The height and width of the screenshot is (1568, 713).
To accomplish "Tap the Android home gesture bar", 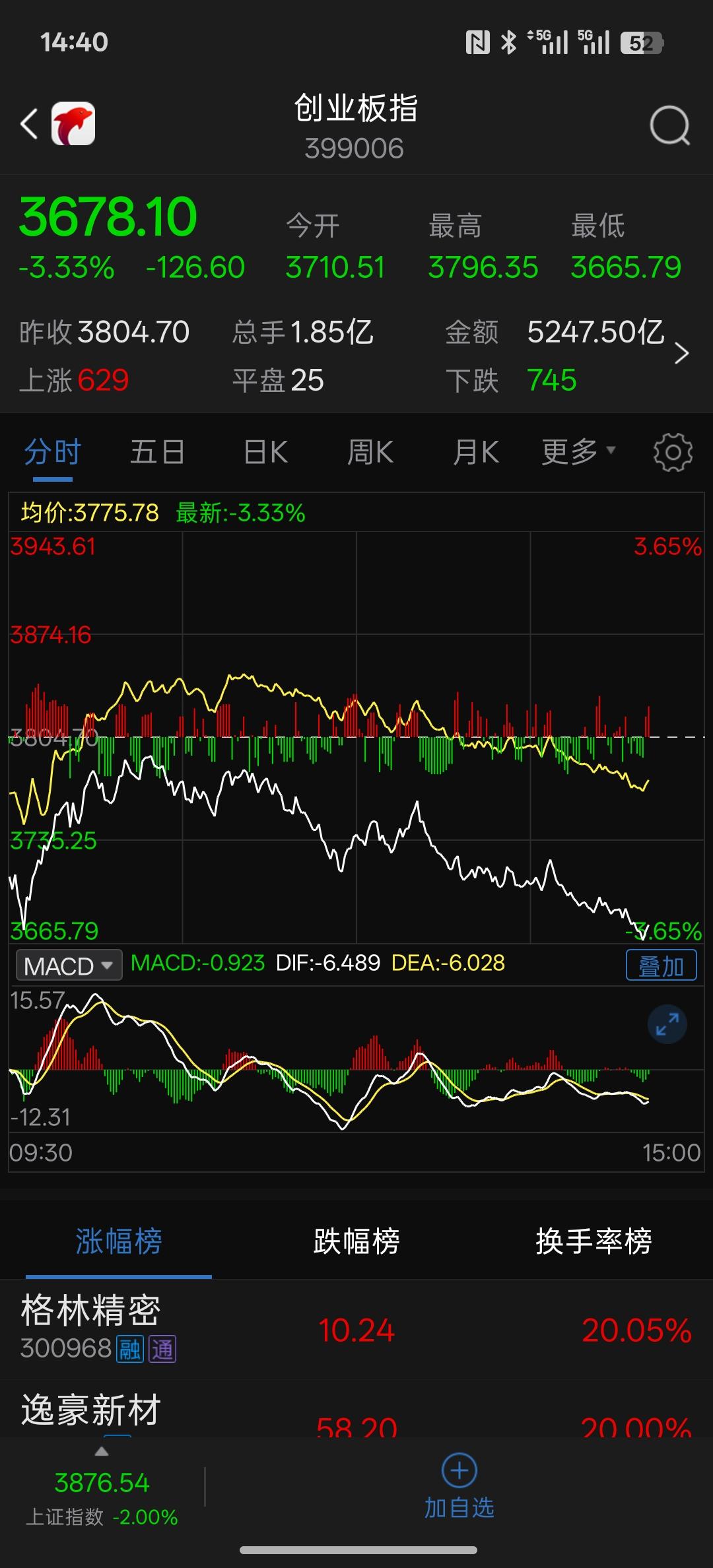I will tap(358, 1550).
